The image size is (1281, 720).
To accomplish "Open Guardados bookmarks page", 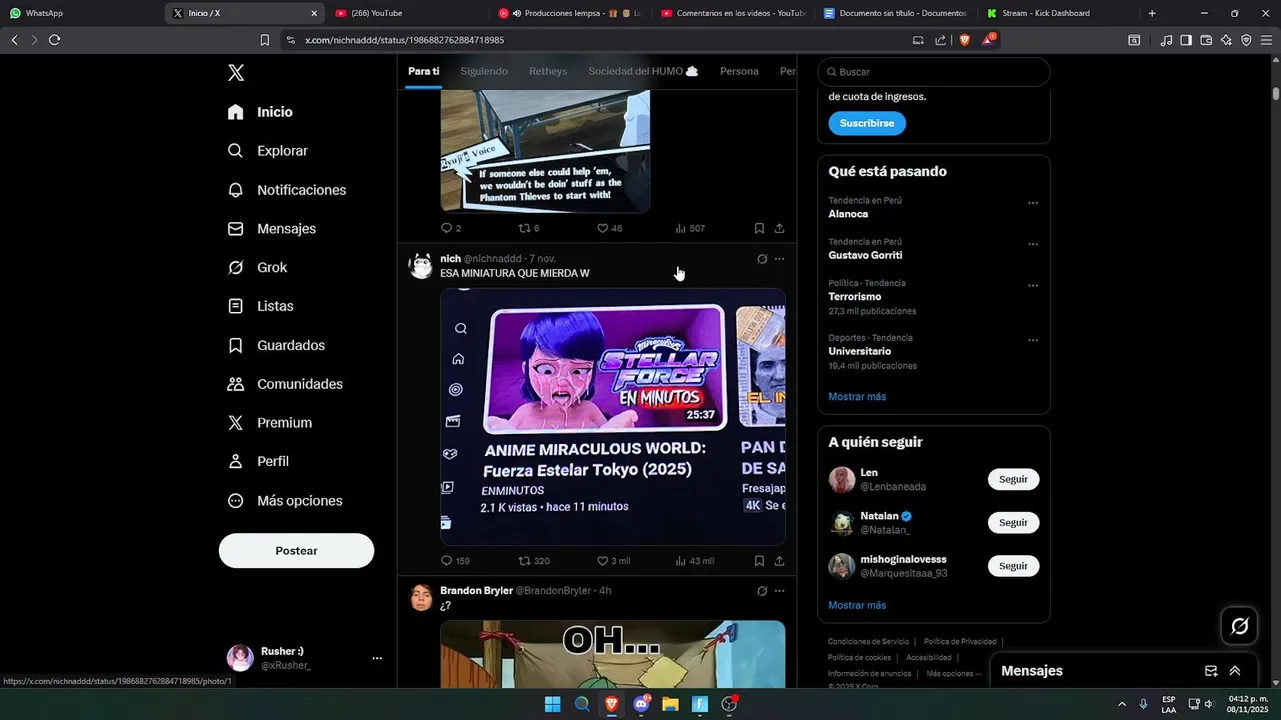I will click(276, 345).
